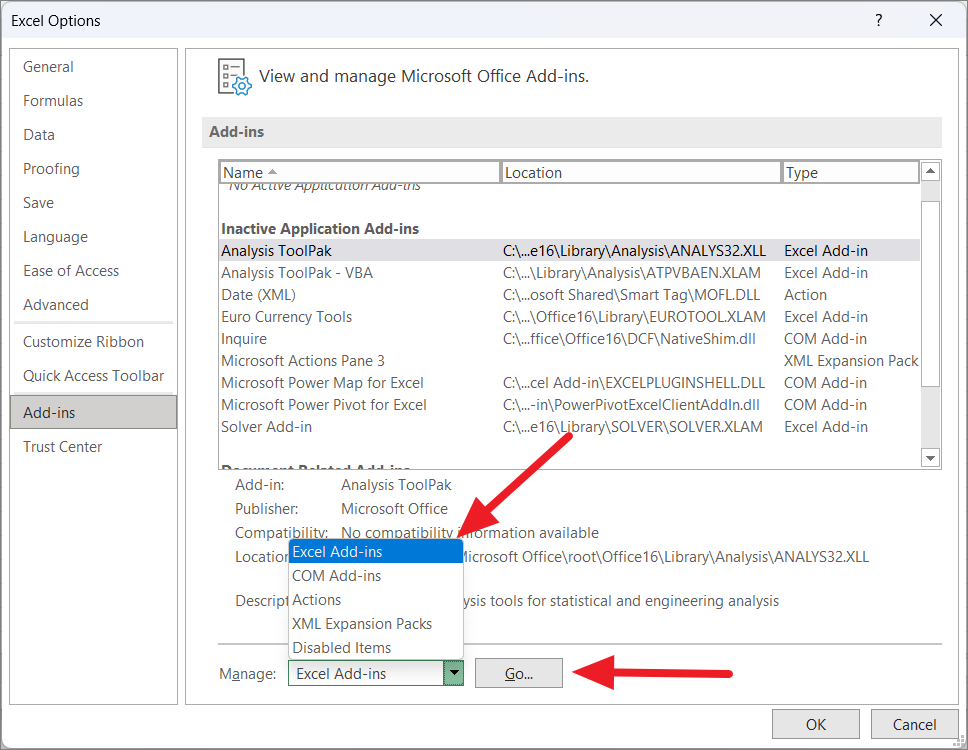
Task: Select Disabled Items in dropdown list
Action: coord(342,648)
